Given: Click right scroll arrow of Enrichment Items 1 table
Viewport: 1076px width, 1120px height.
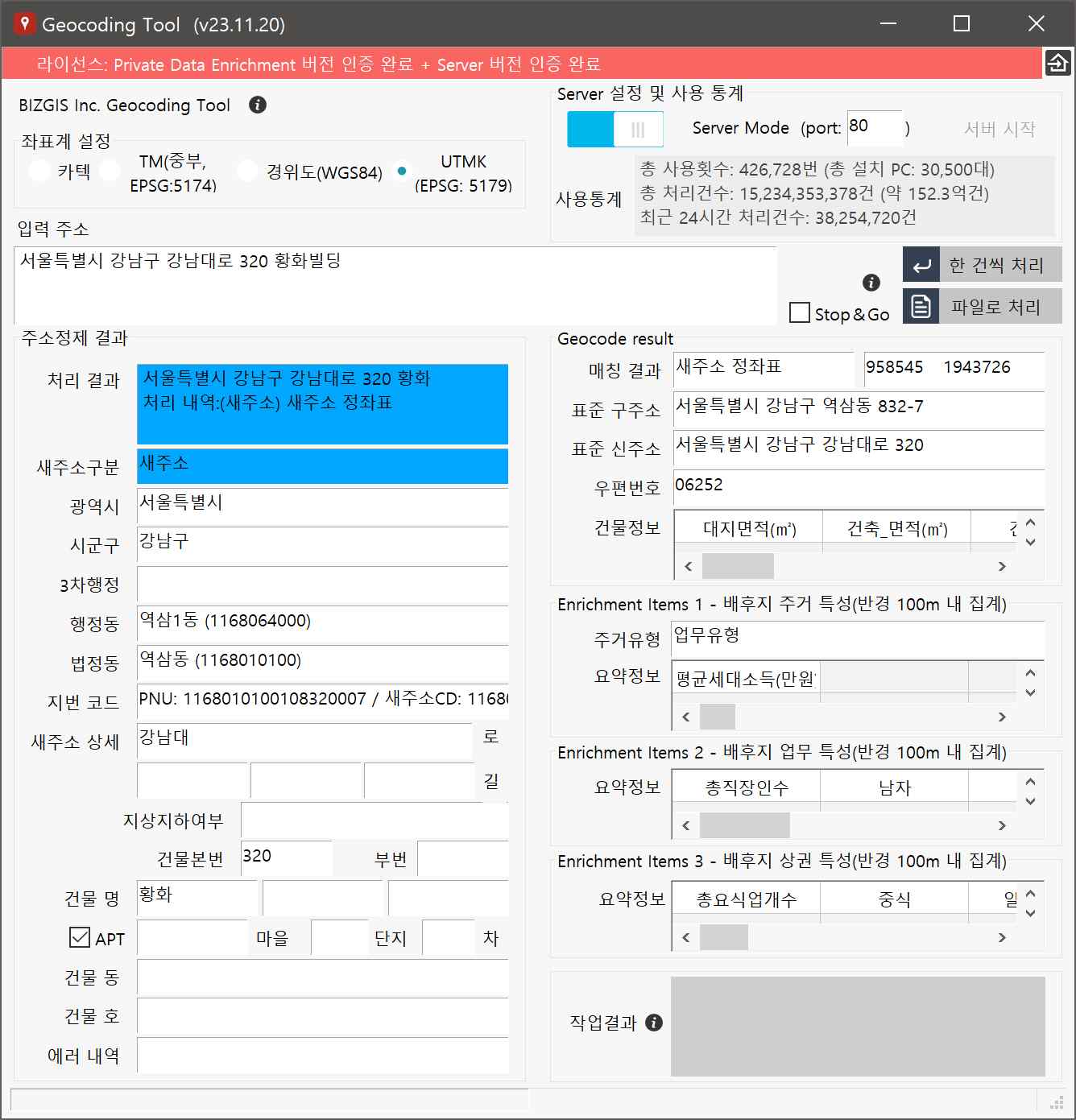Looking at the screenshot, I should point(1002,717).
